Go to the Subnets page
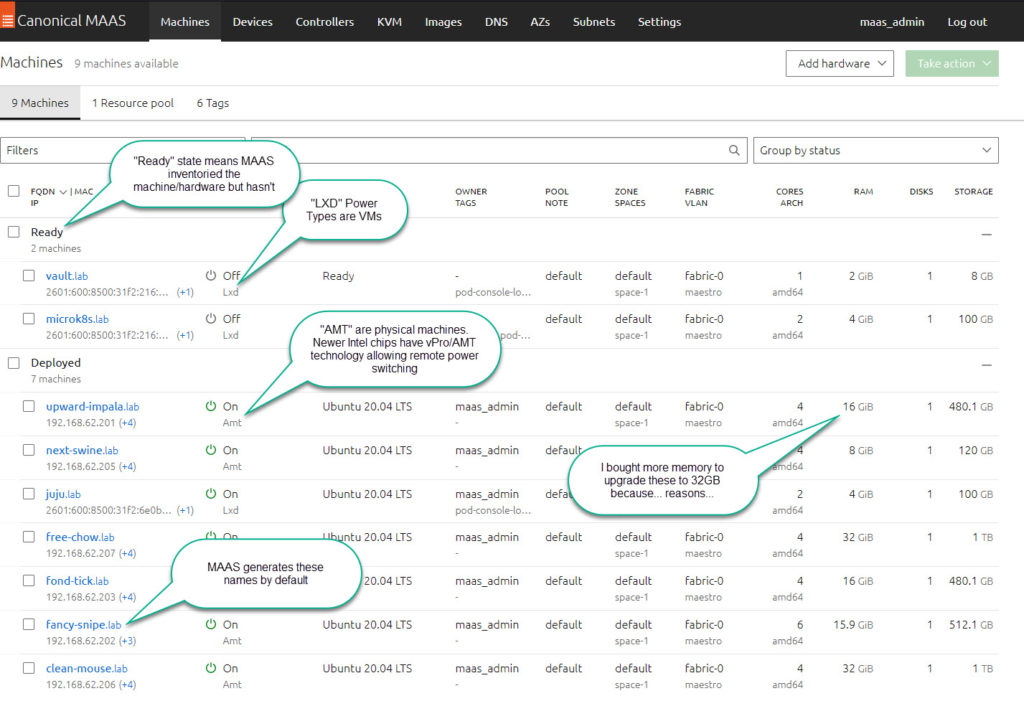This screenshot has height=701, width=1024. tap(594, 22)
